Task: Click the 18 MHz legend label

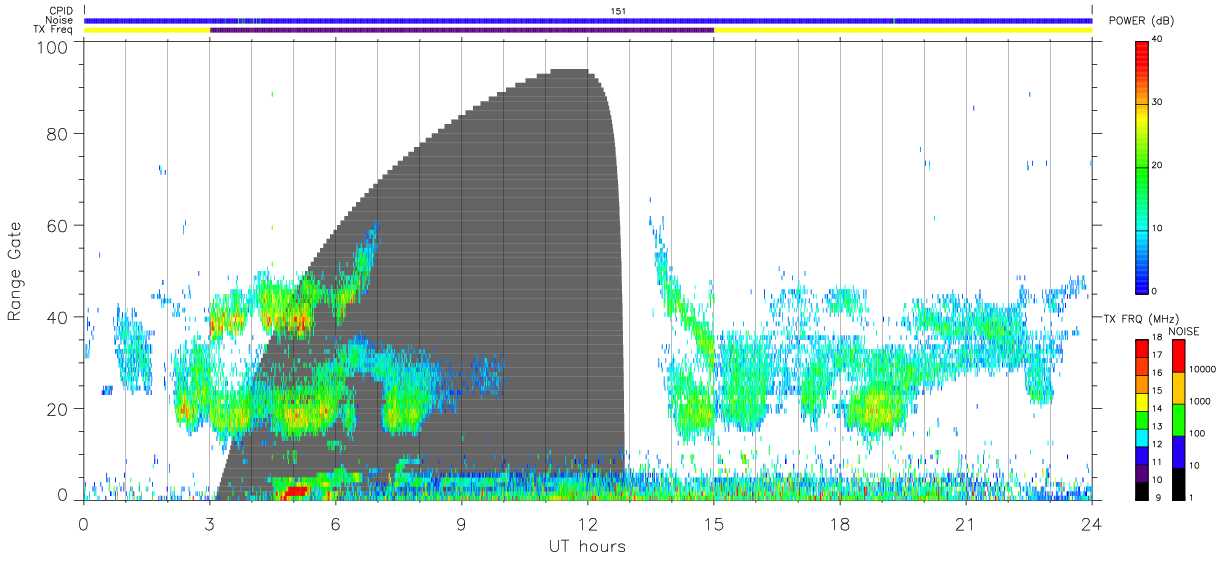Action: (1157, 338)
